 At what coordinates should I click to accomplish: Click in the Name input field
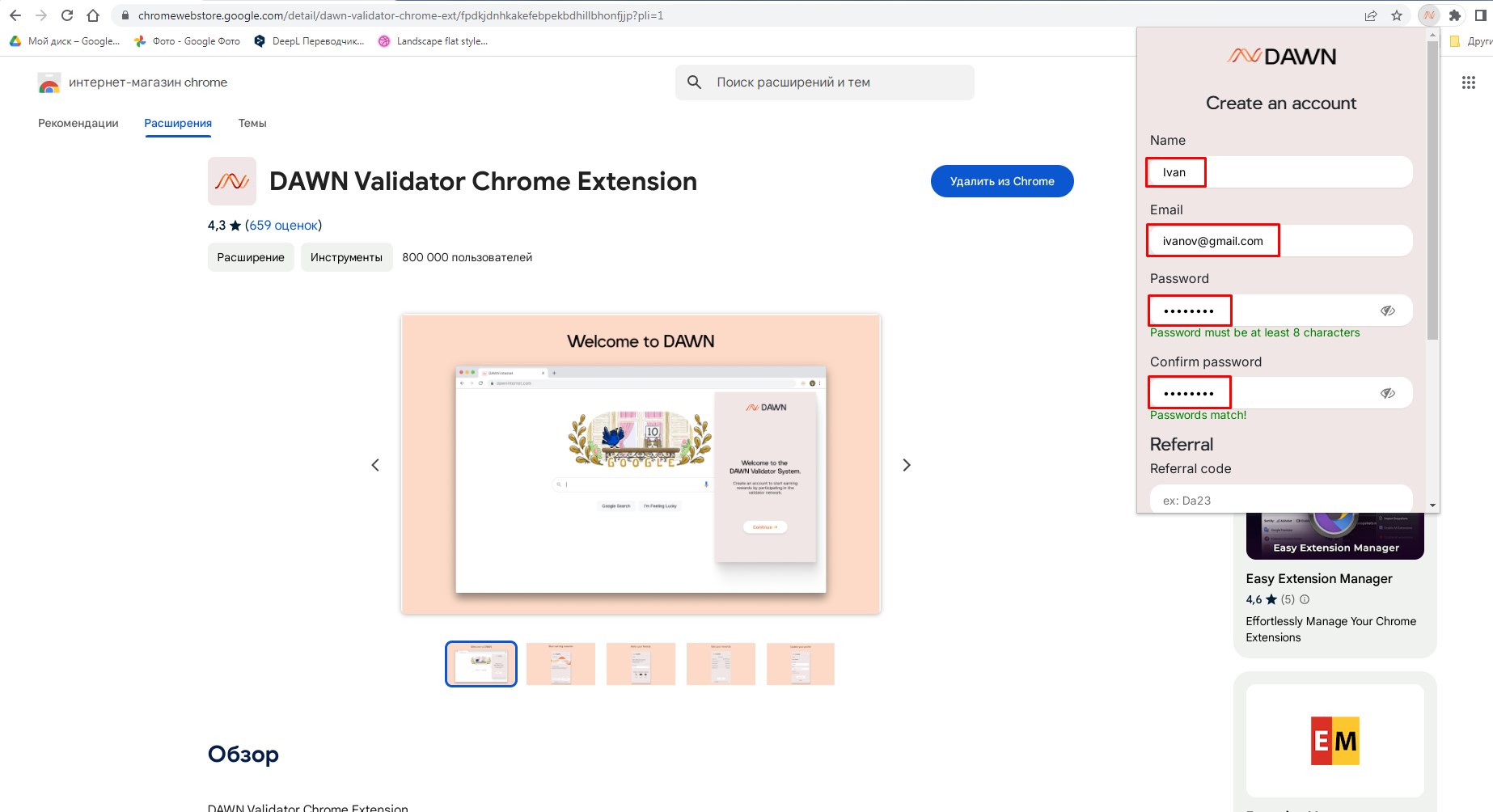pyautogui.click(x=1280, y=172)
